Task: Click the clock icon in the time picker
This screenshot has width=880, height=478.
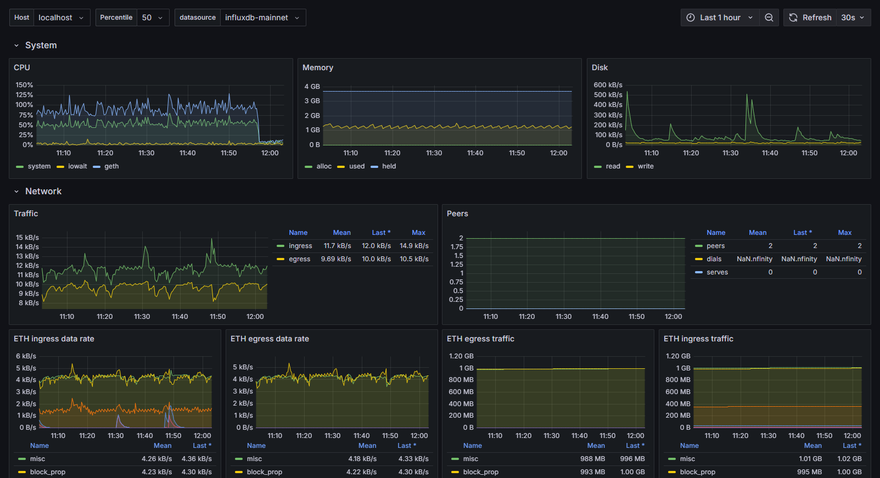Action: coord(690,18)
